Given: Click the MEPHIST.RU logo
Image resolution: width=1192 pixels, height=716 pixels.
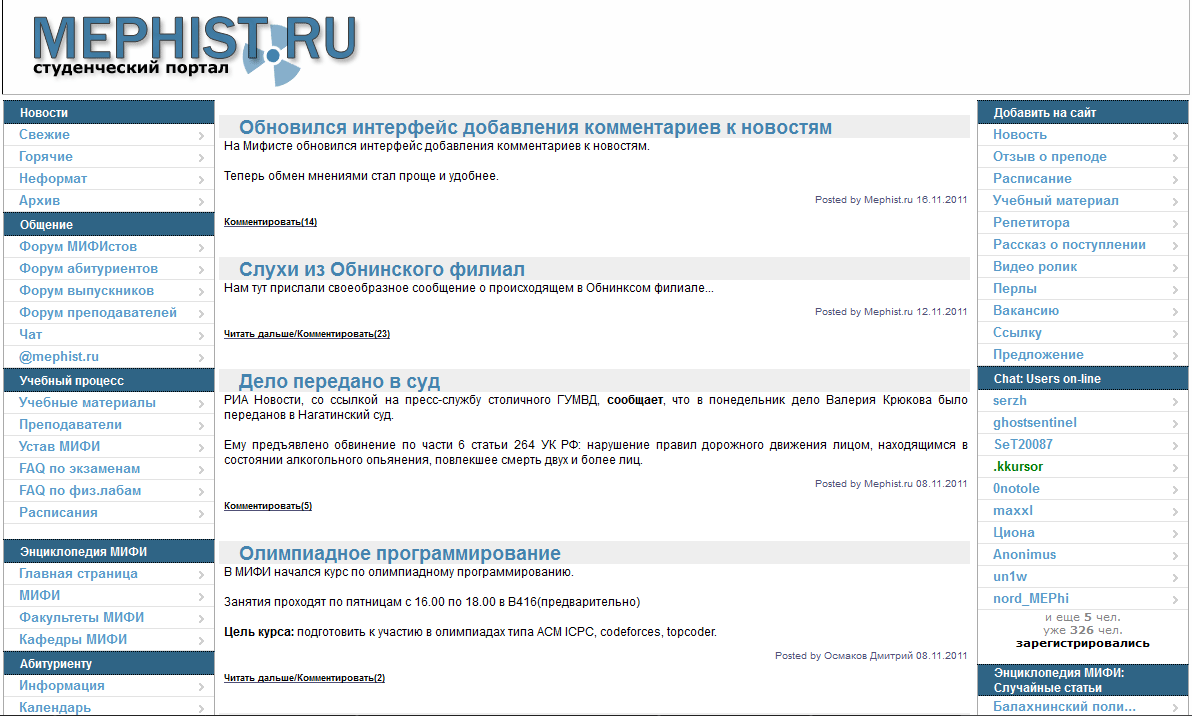Looking at the screenshot, I should click(x=195, y=42).
